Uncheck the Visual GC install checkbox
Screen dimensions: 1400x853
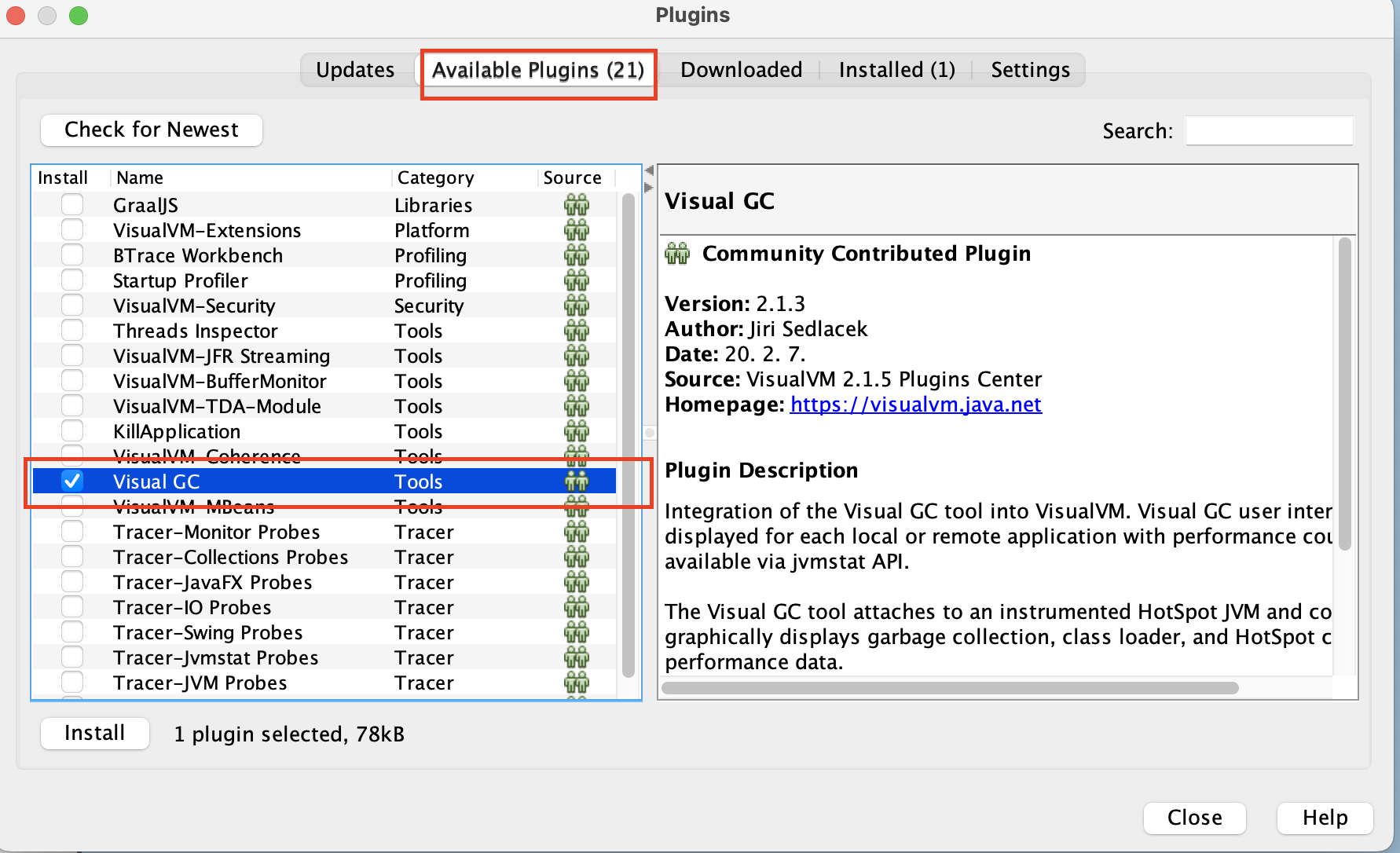[72, 481]
